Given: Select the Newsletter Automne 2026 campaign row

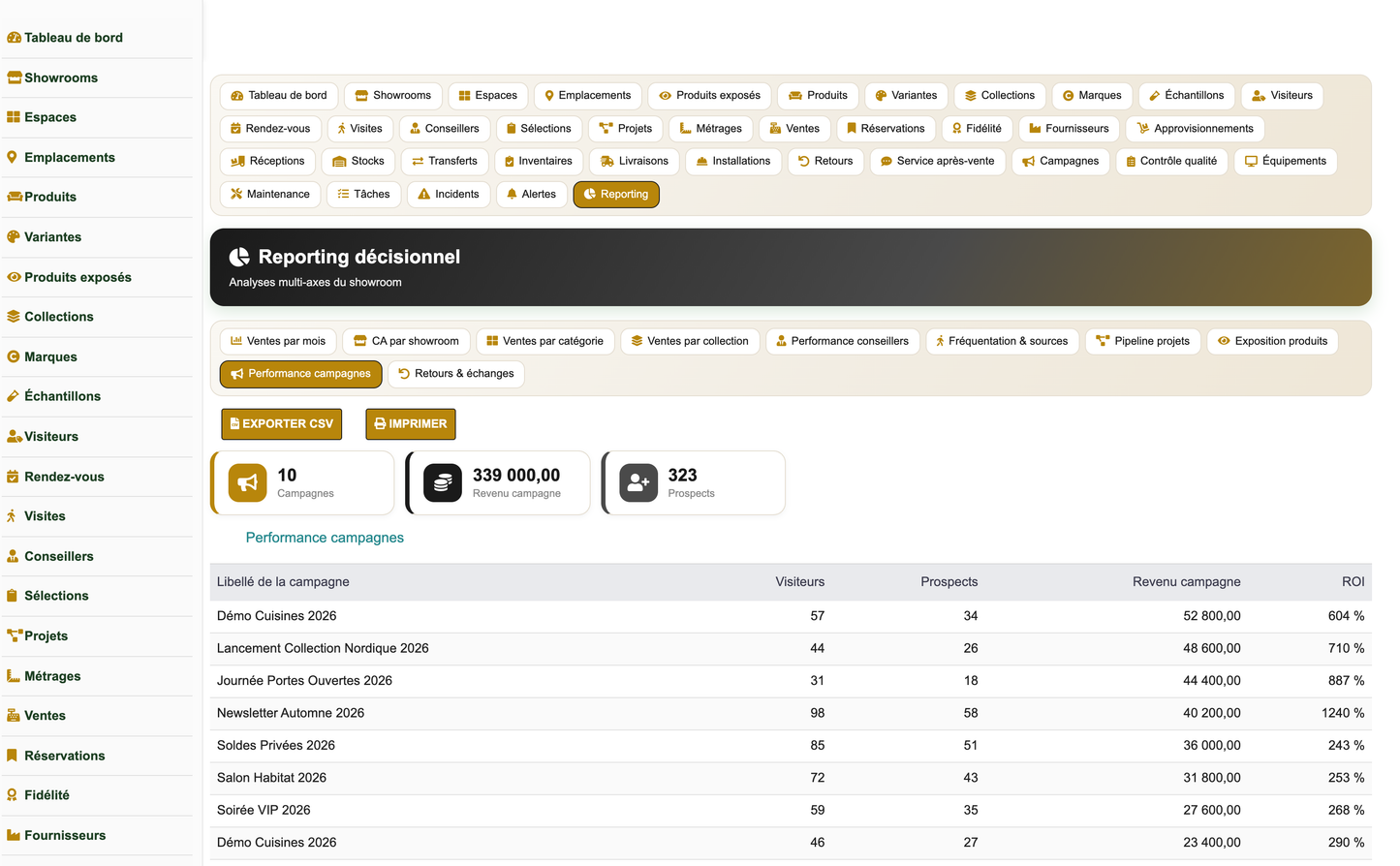Looking at the screenshot, I should pos(791,714).
